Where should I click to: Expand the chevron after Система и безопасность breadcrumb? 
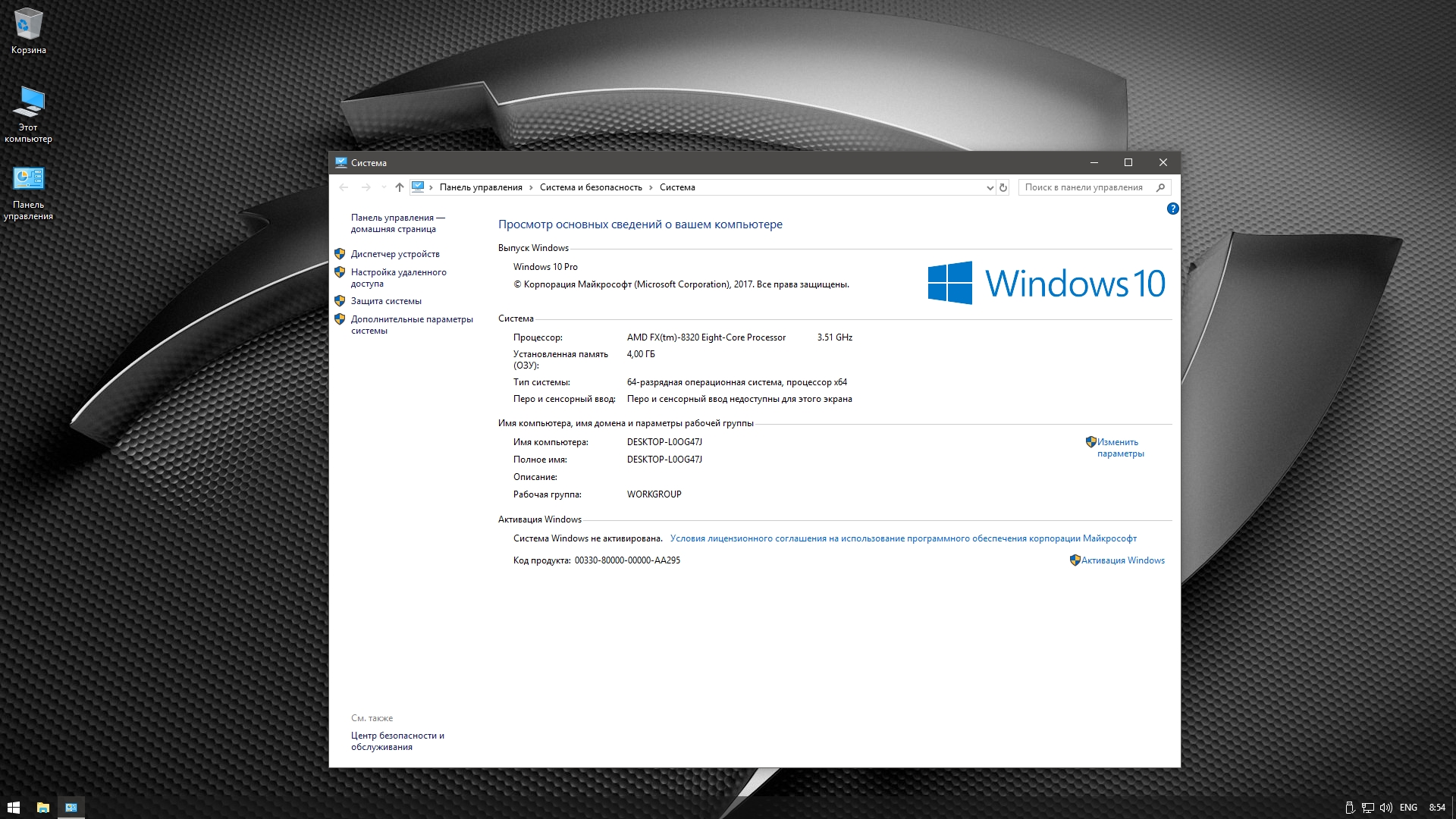click(x=651, y=187)
